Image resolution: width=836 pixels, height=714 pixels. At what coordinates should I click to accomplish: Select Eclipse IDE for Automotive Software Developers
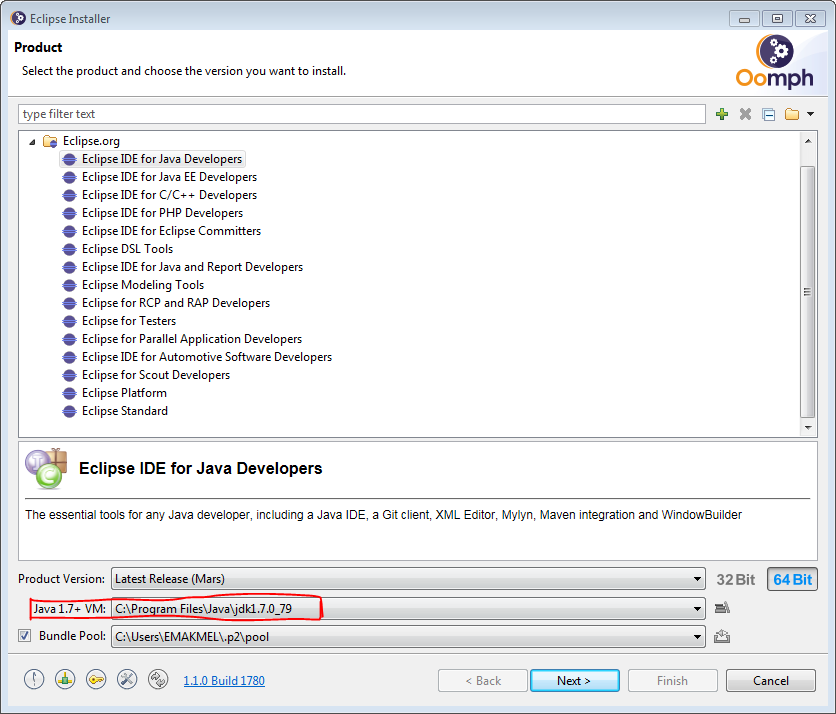click(207, 357)
